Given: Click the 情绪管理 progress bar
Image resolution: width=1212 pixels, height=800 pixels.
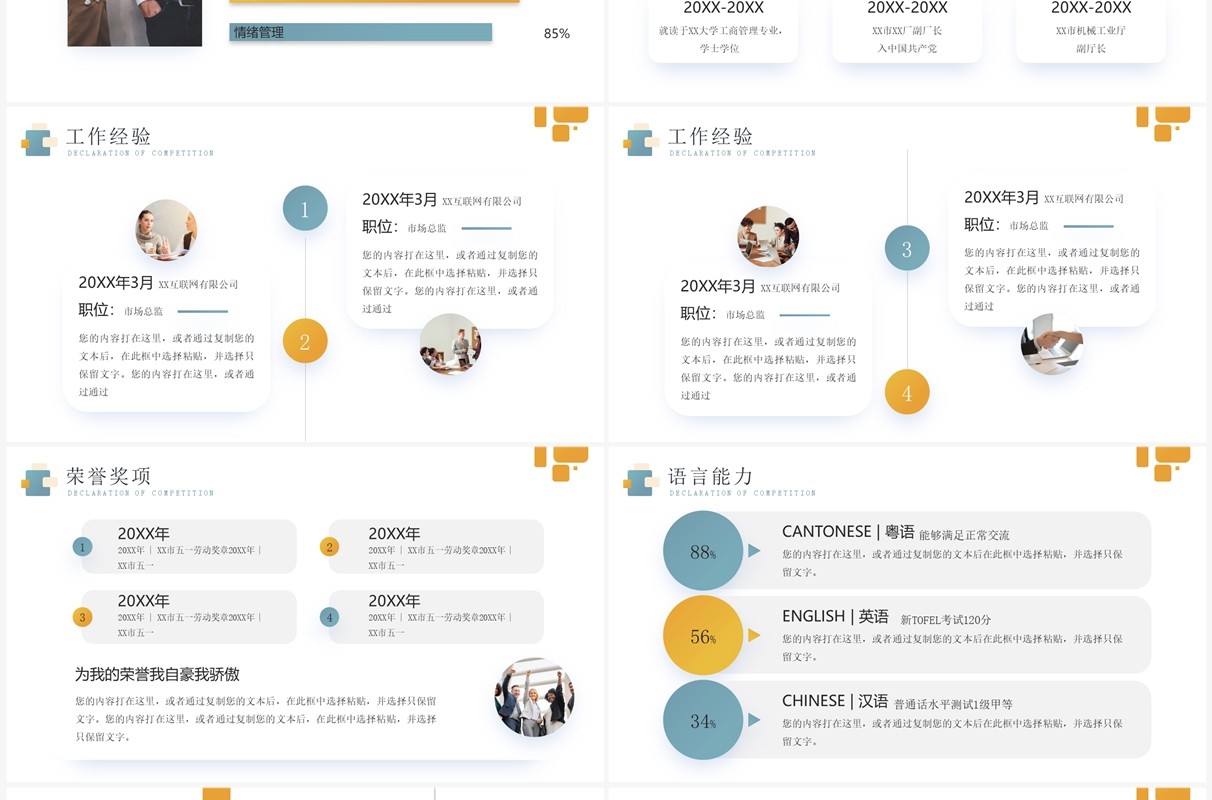Looking at the screenshot, I should (361, 32).
